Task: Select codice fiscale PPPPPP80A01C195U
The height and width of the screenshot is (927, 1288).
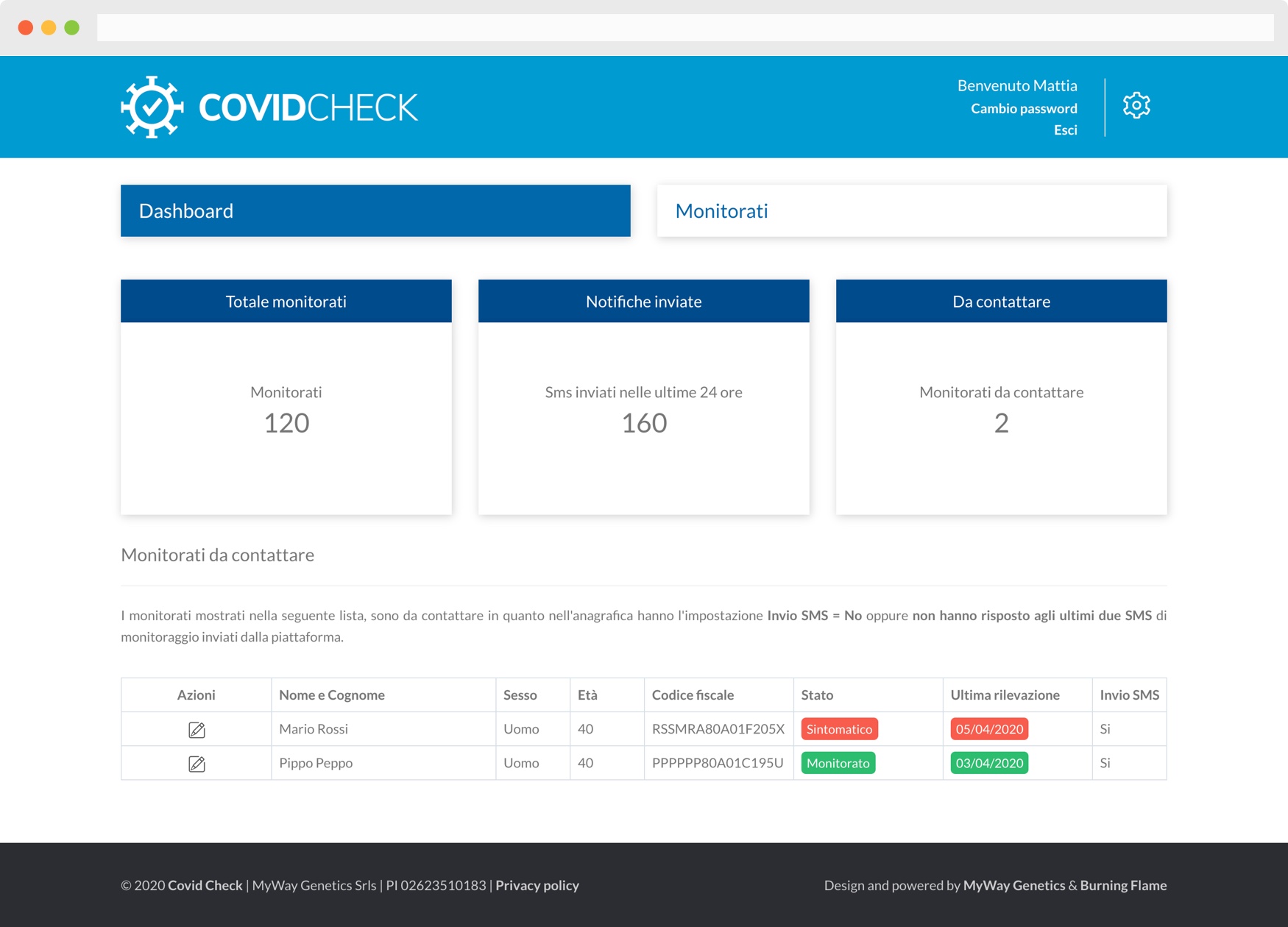Action: point(718,763)
